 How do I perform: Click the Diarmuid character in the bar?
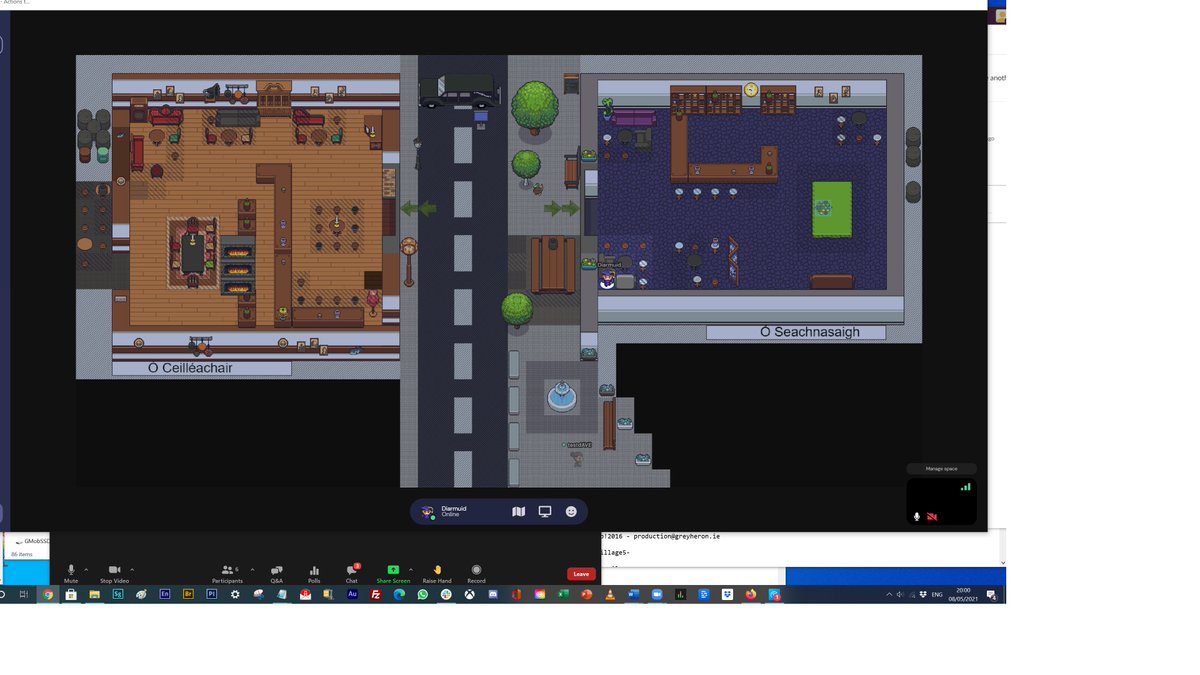tap(607, 279)
